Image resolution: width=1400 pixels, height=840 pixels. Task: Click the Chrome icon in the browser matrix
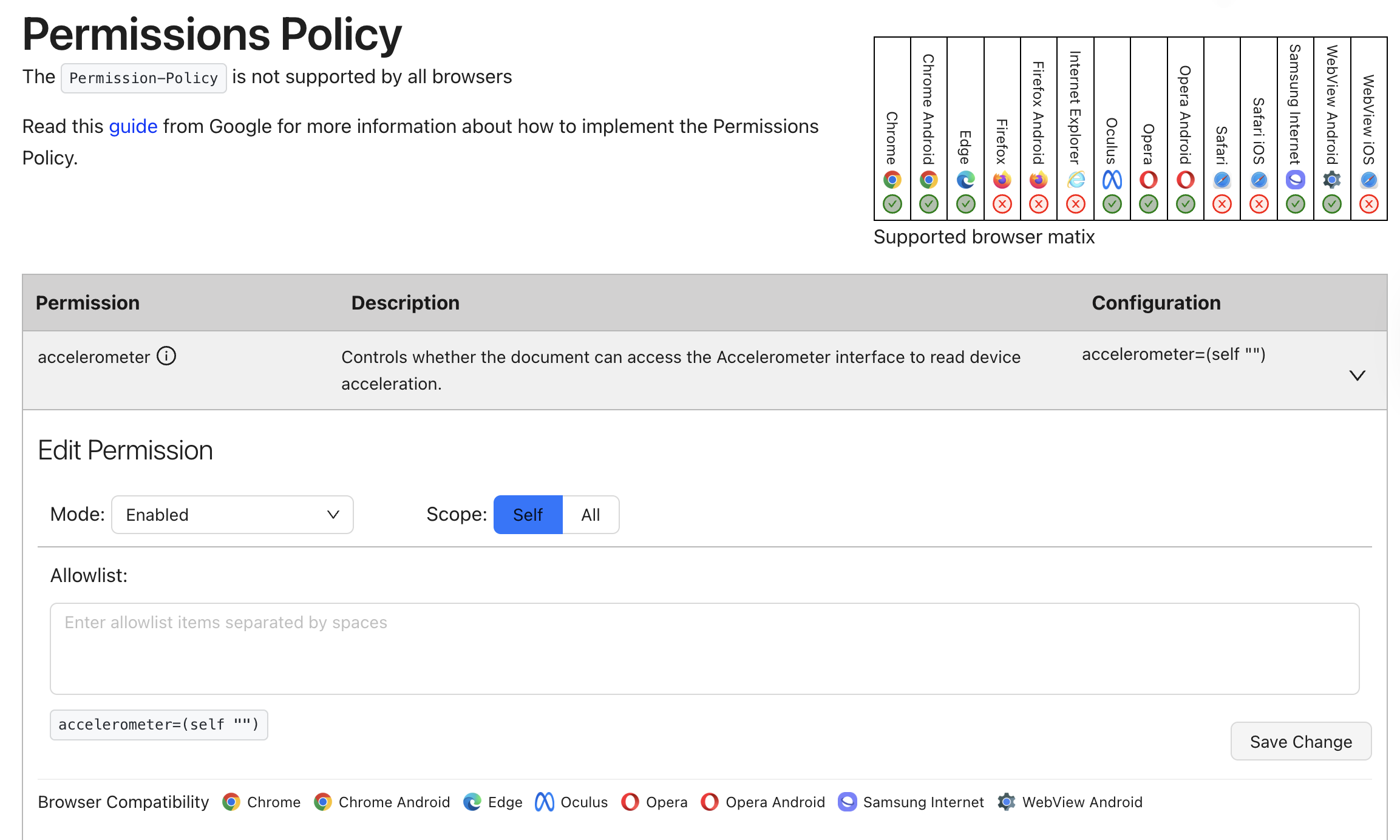891,180
